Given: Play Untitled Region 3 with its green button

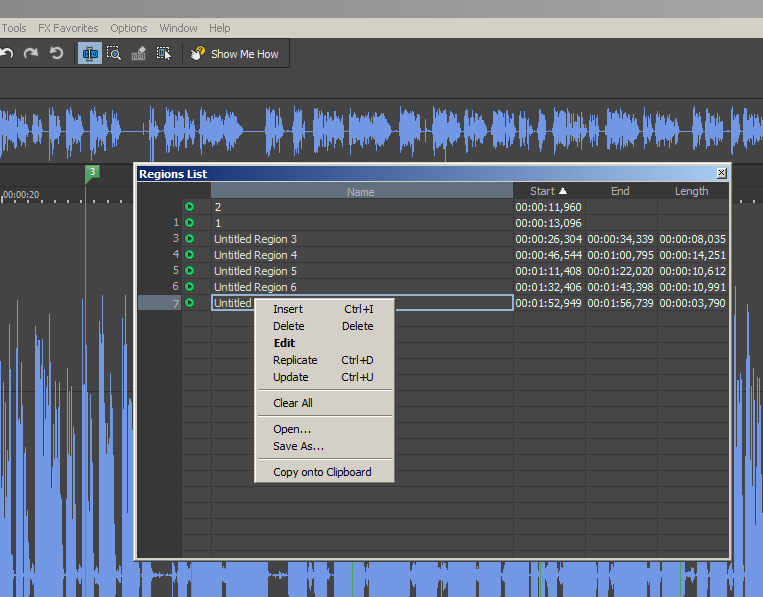Looking at the screenshot, I should [189, 239].
